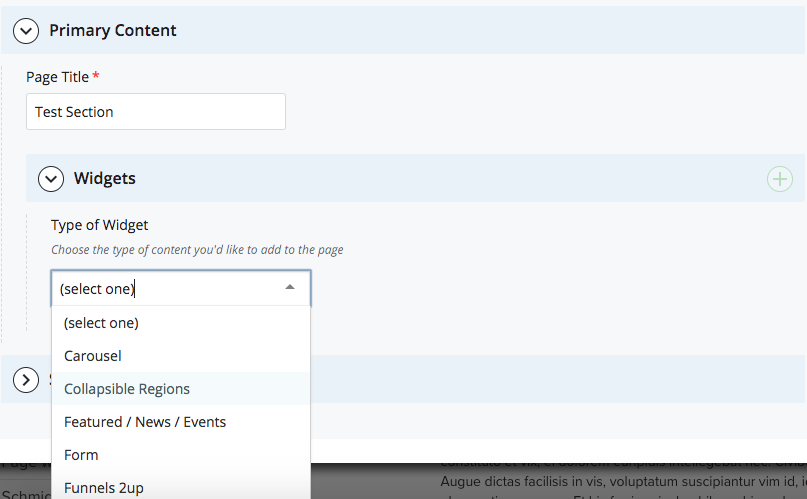807x499 pixels.
Task: Click the Type of Widget label
Action: [x=99, y=225]
